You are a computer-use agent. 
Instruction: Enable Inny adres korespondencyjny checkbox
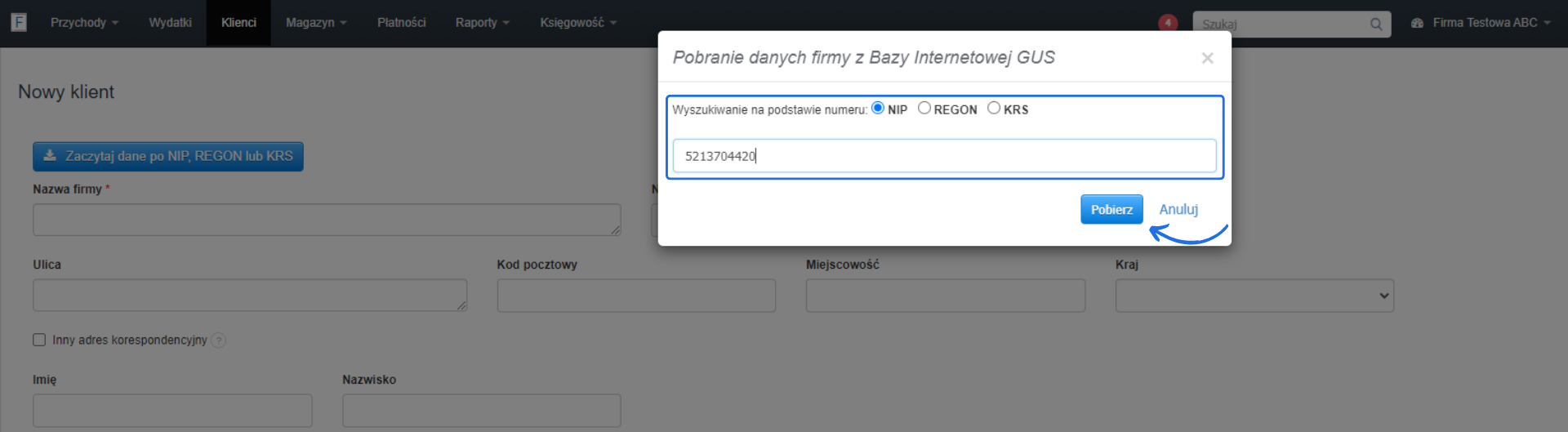pos(39,340)
